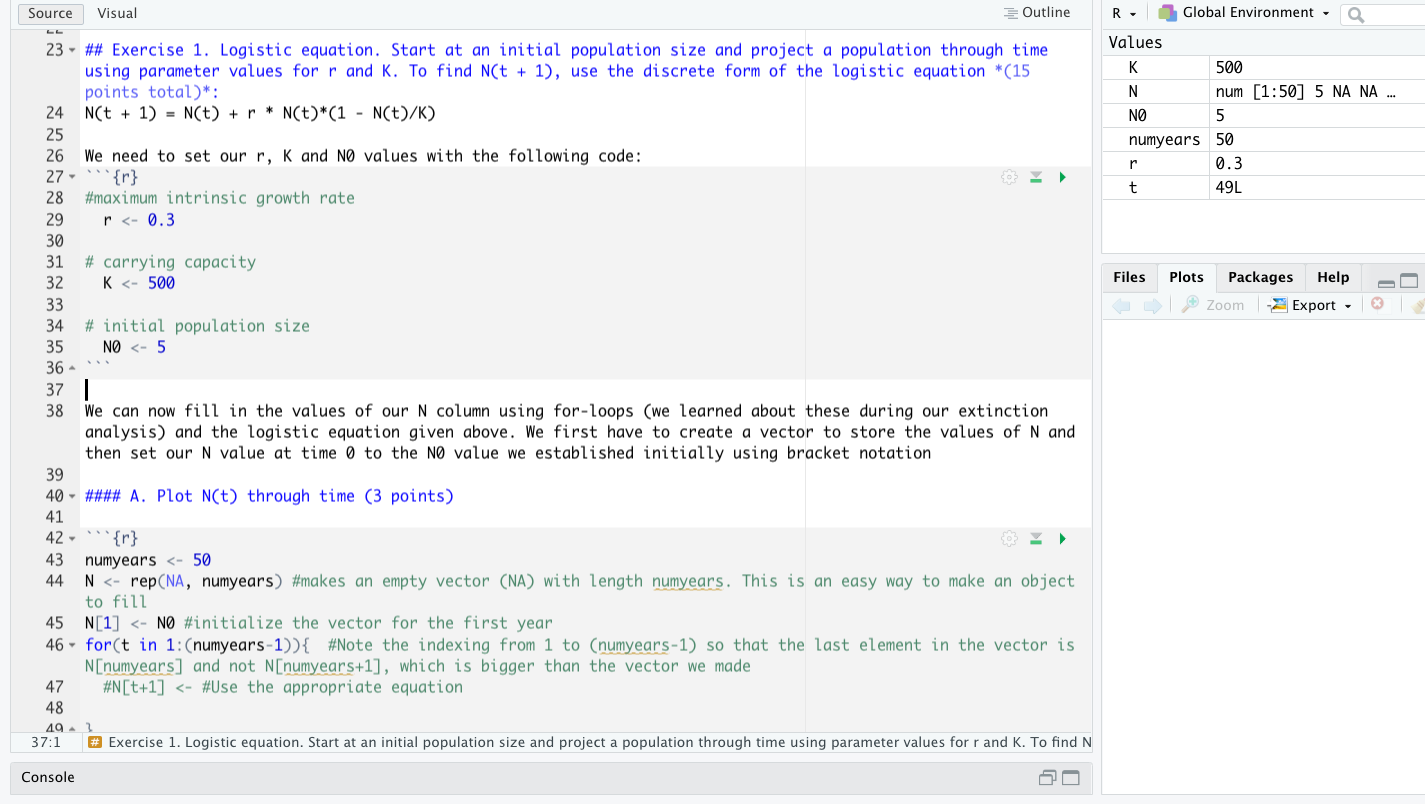Open the Help tab
1425x804 pixels.
tap(1333, 277)
